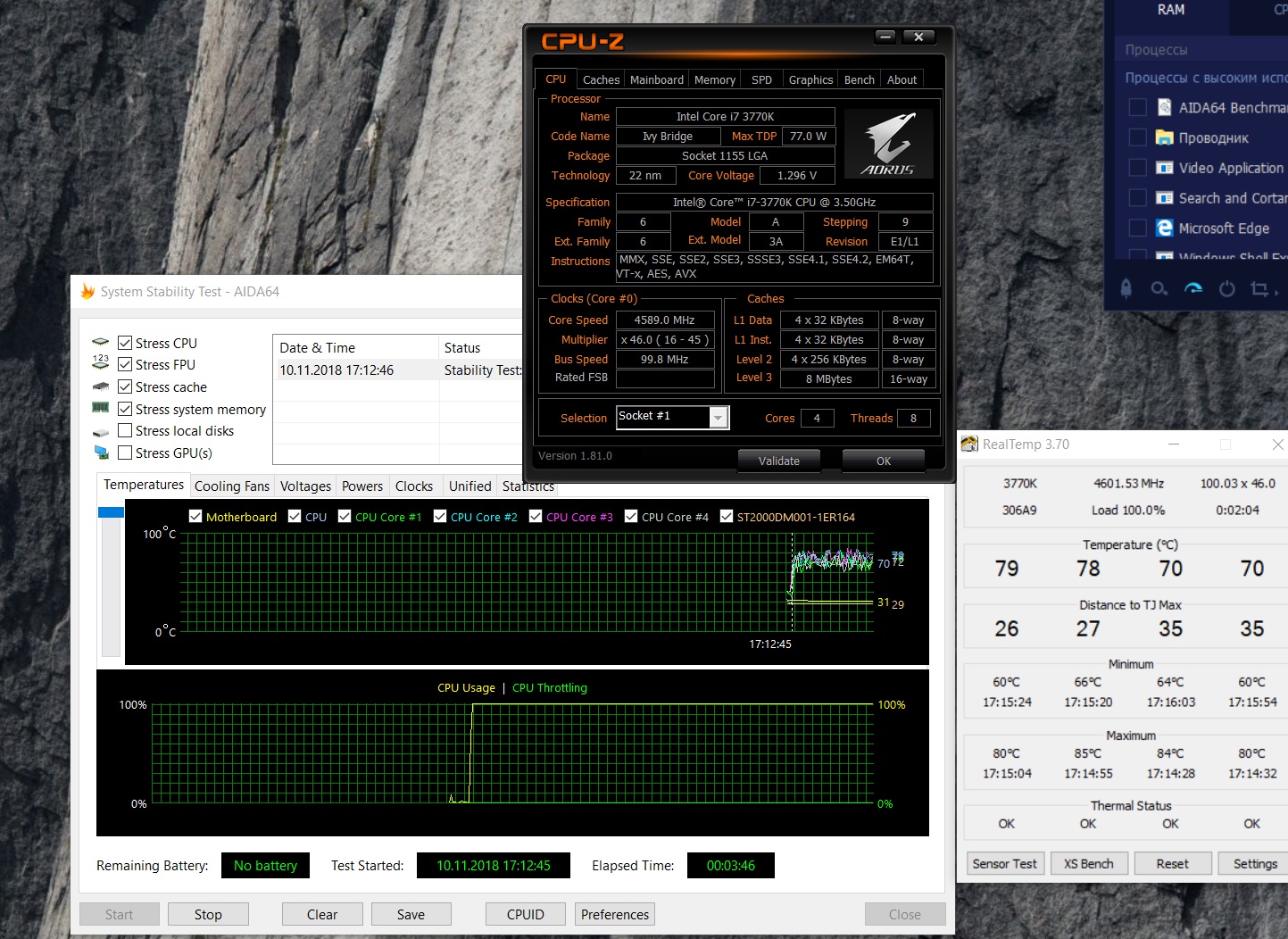Click the chip icon beside Stress cache
The width and height of the screenshot is (1288, 939).
click(x=101, y=386)
